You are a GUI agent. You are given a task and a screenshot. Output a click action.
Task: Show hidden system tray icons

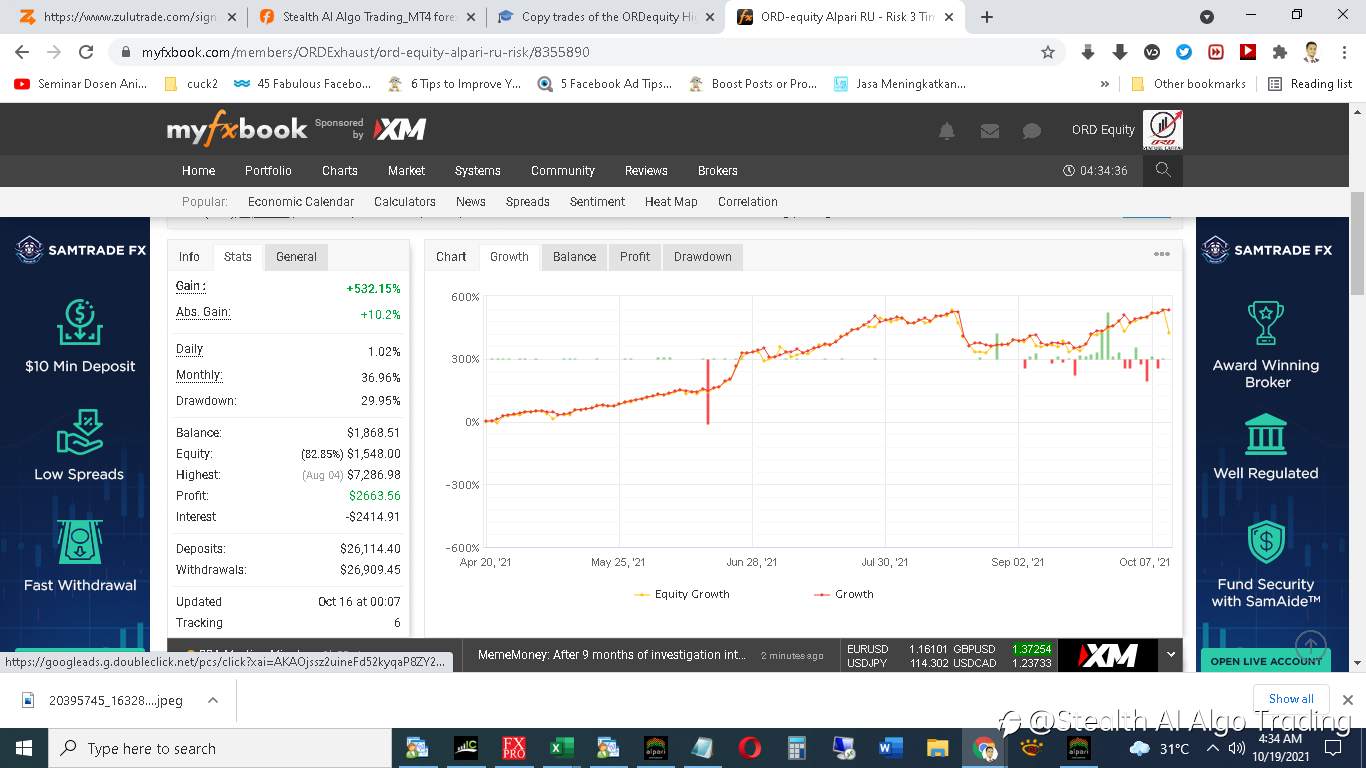pos(1213,748)
